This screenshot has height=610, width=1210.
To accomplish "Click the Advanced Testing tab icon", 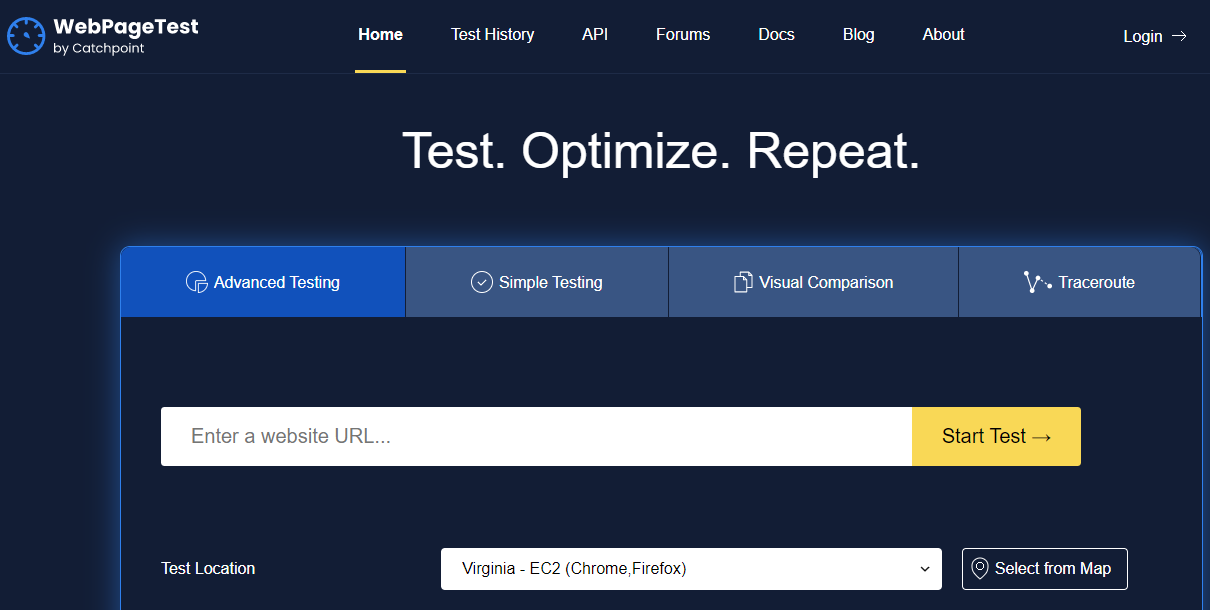I will click(x=197, y=282).
